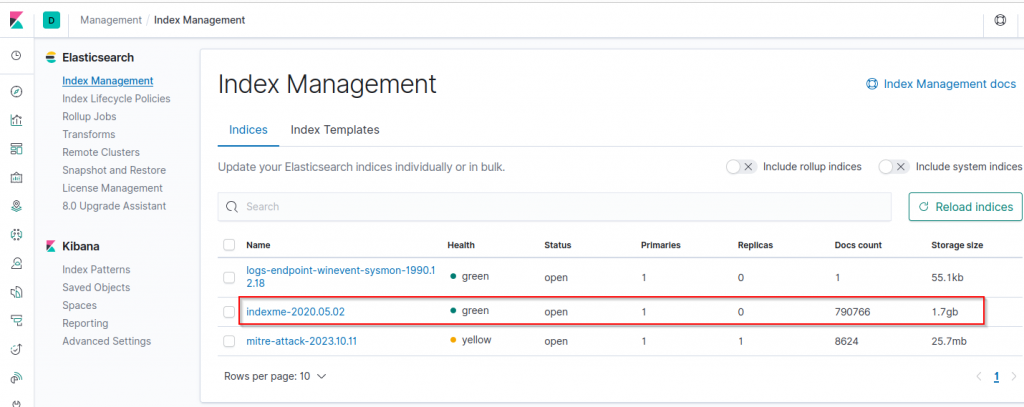This screenshot has width=1024, height=407.
Task: Click the indices Search field
Action: click(x=555, y=207)
